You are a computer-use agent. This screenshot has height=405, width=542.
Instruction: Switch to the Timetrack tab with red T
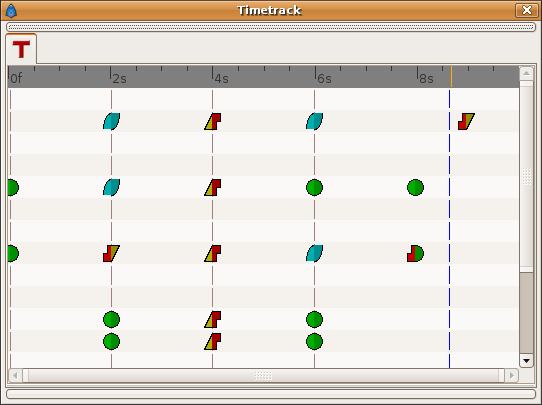(x=21, y=49)
